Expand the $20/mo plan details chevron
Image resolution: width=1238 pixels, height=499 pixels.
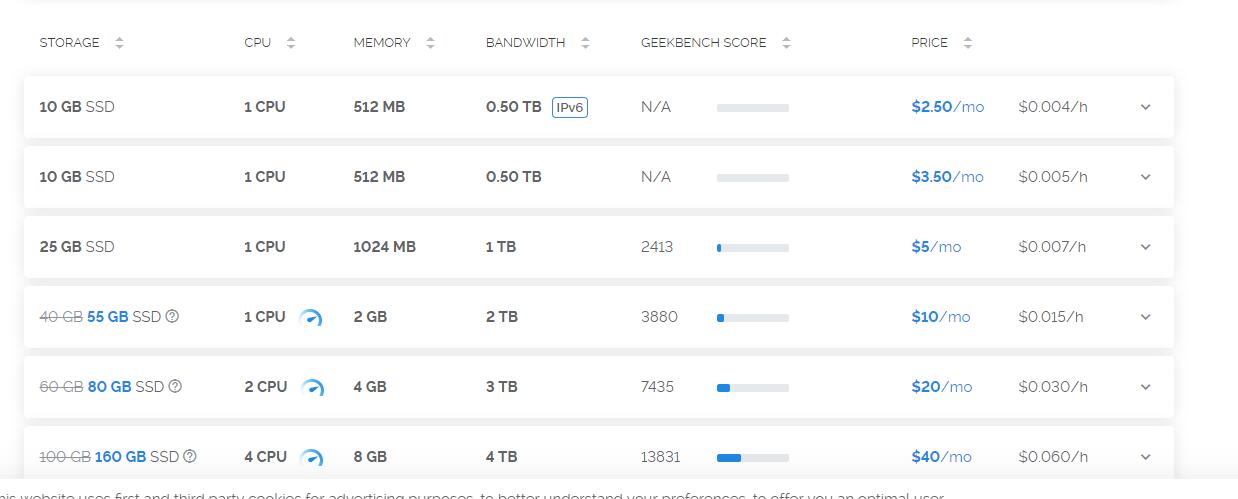(x=1146, y=387)
